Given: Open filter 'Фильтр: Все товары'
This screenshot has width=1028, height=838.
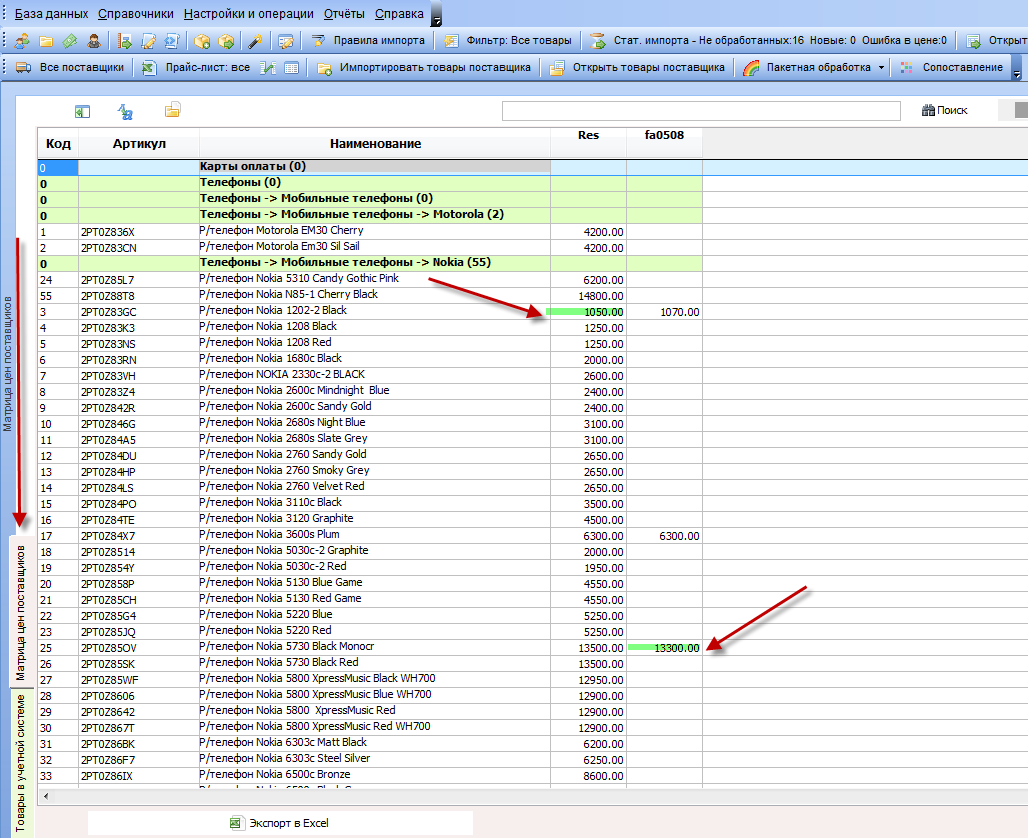Looking at the screenshot, I should [507, 41].
